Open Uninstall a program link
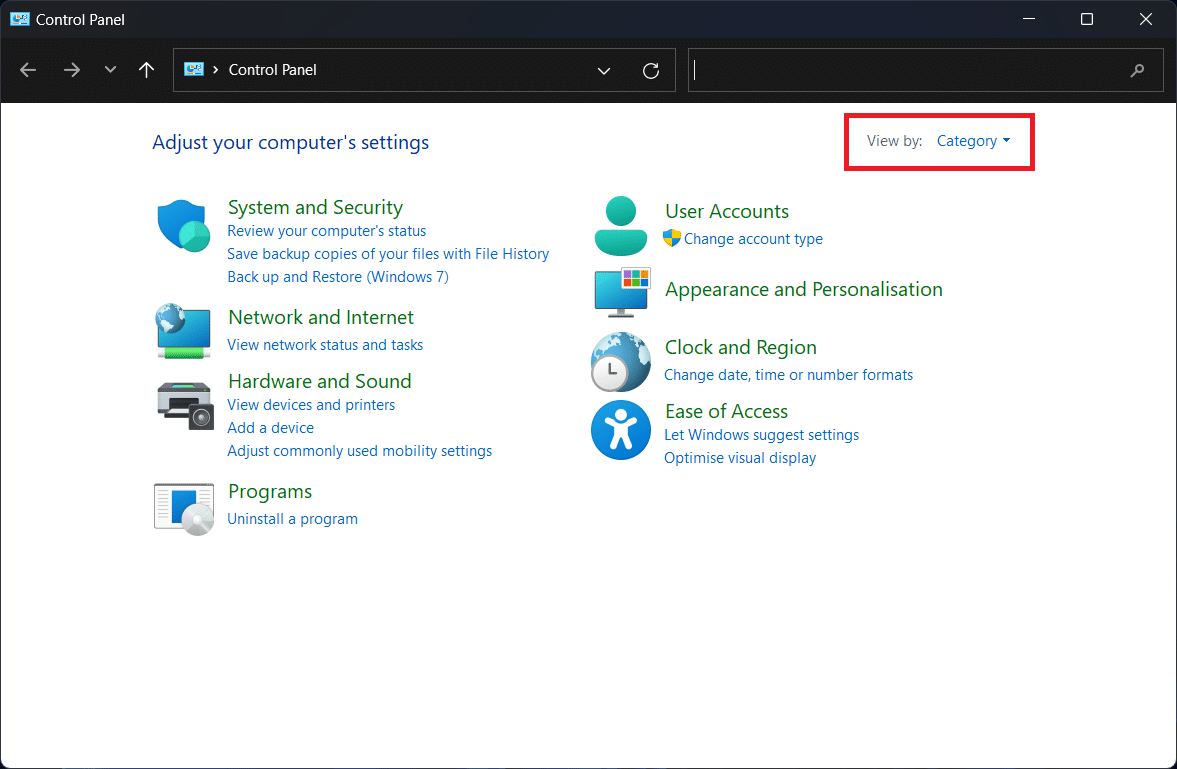The width and height of the screenshot is (1177, 769). coord(292,519)
